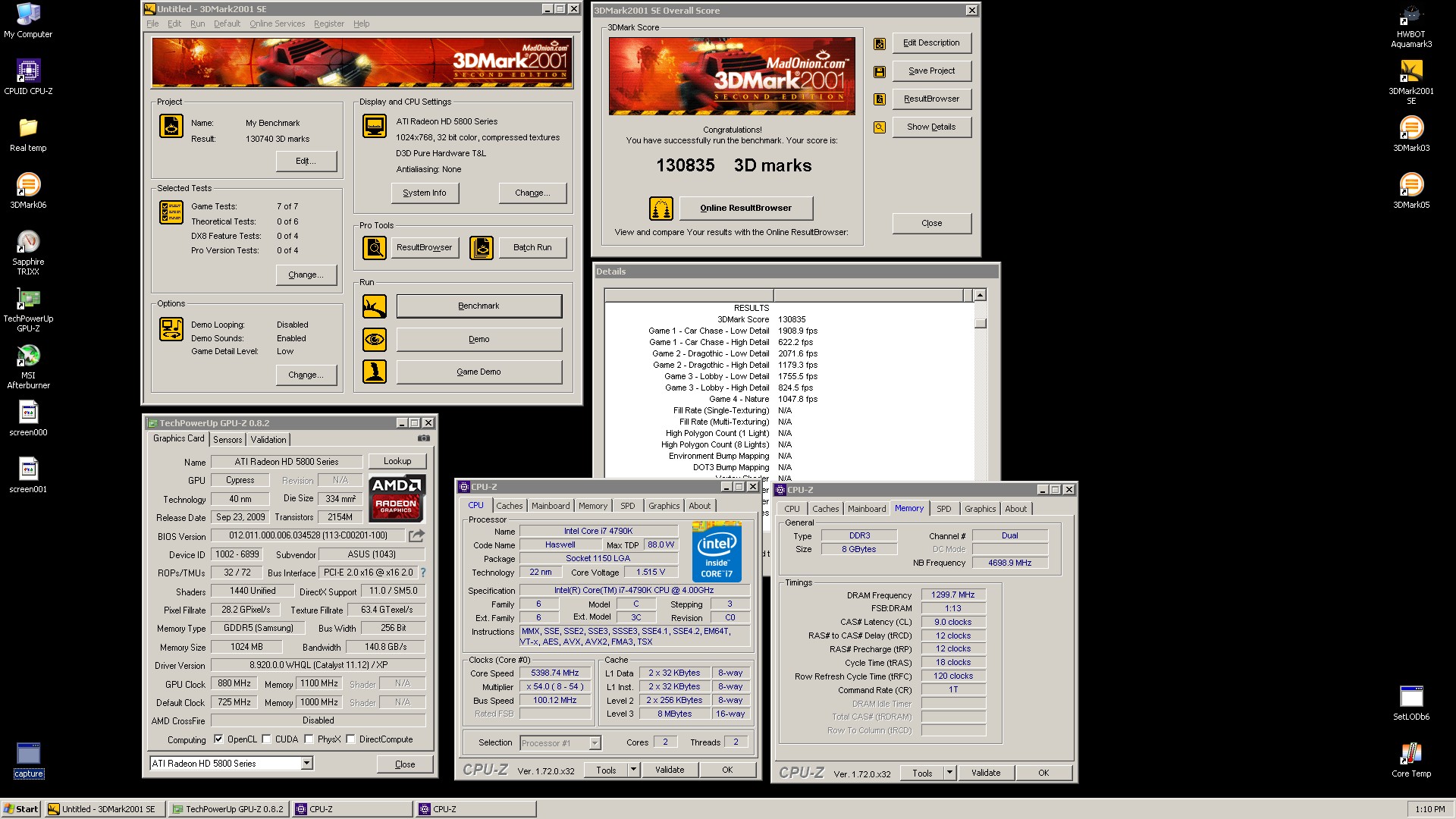This screenshot has width=1456, height=819.
Task: Select the capture desktop icon
Action: pyautogui.click(x=28, y=760)
